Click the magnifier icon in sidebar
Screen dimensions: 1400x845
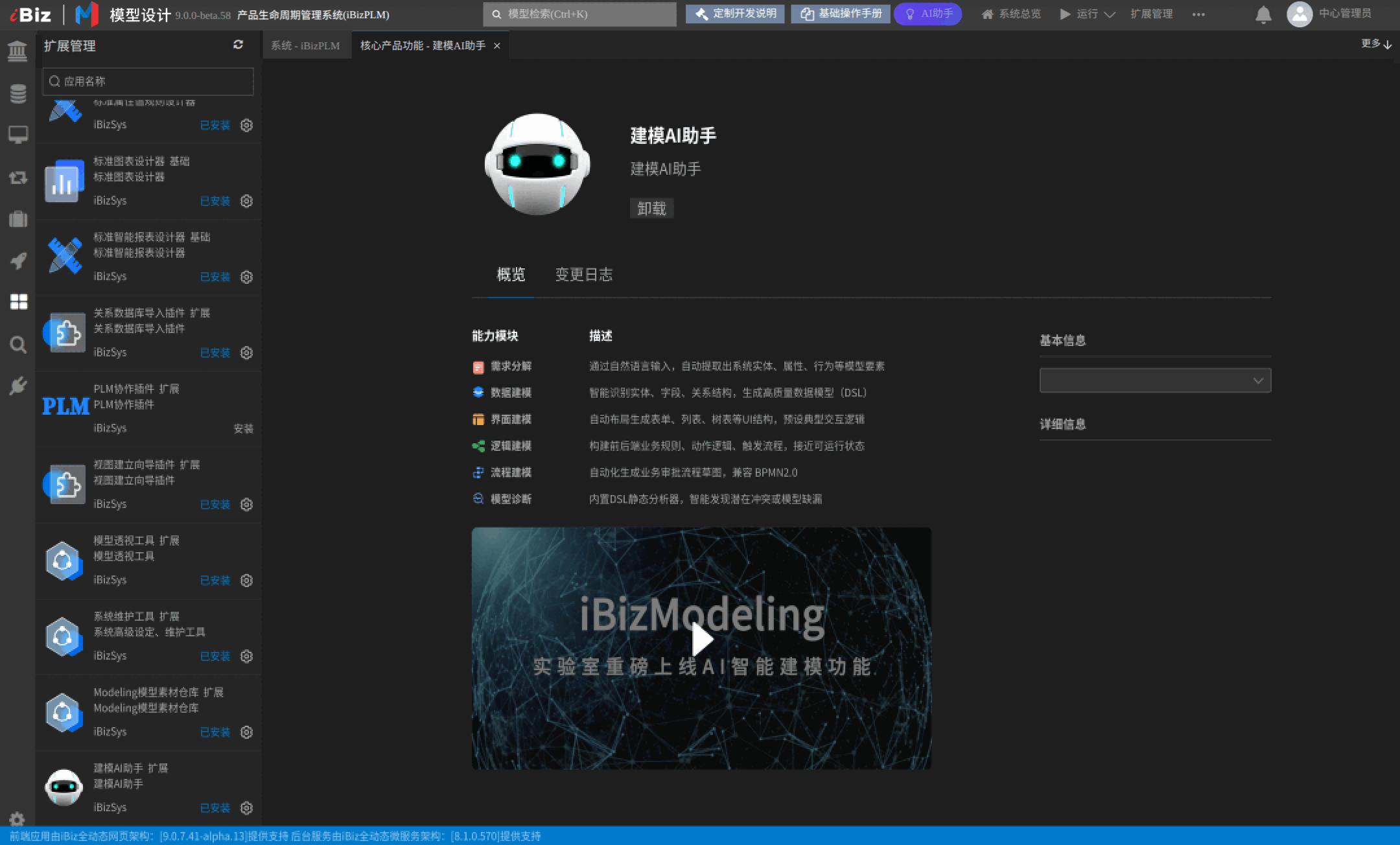(x=18, y=344)
